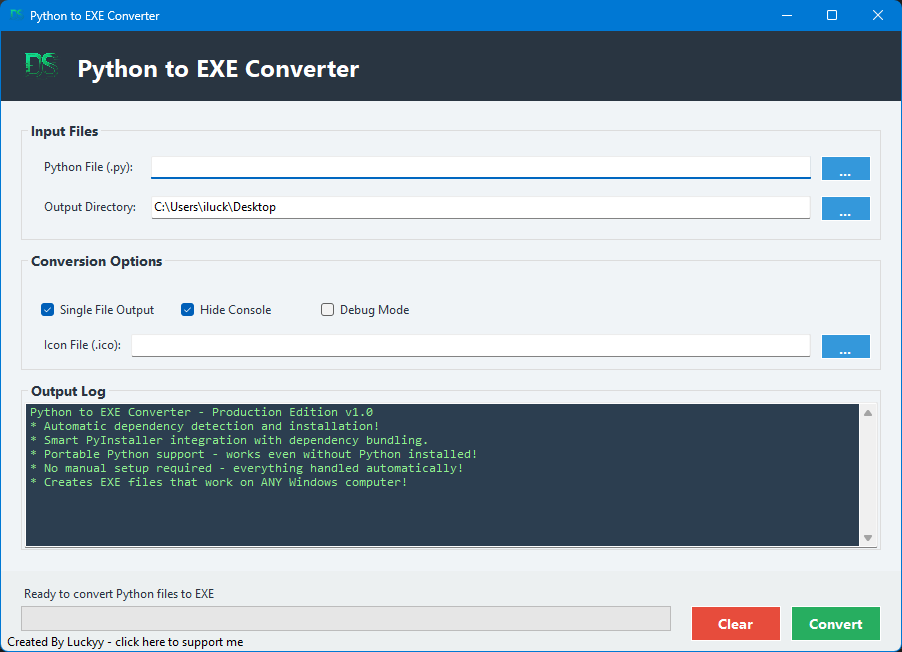Focus the Python File path field
Viewport: 902px width, 652px height.
pyautogui.click(x=480, y=168)
